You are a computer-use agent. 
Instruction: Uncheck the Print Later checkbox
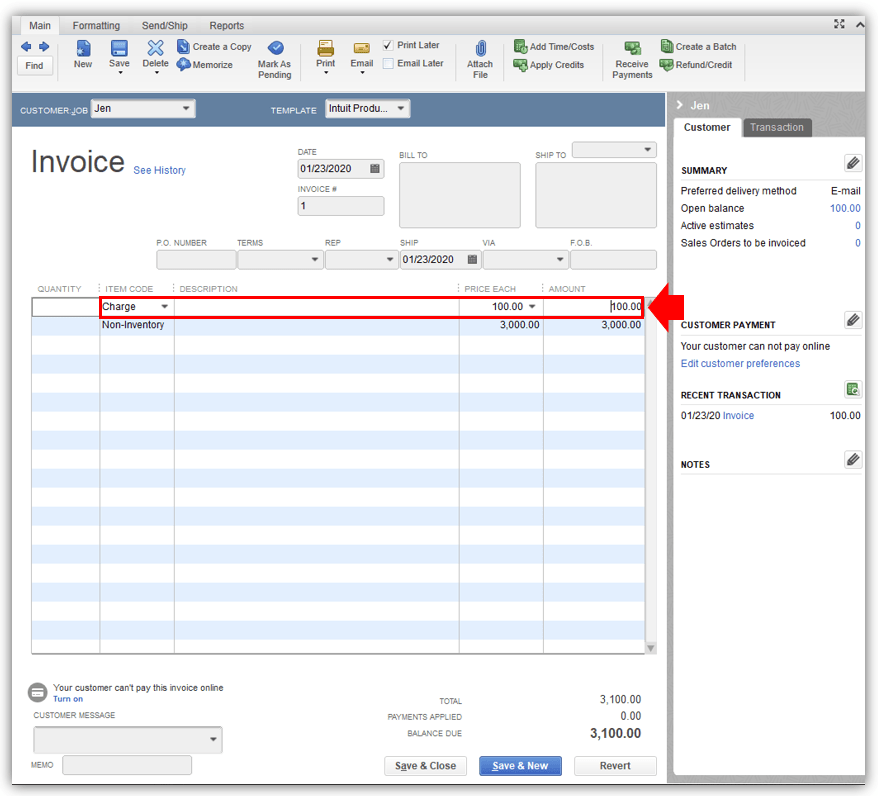pos(389,44)
